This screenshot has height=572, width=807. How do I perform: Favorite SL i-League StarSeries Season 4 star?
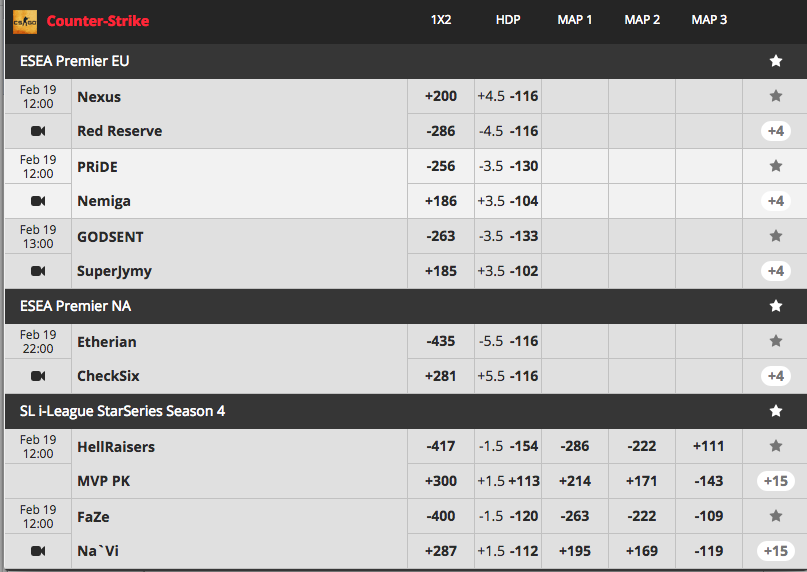point(776,411)
